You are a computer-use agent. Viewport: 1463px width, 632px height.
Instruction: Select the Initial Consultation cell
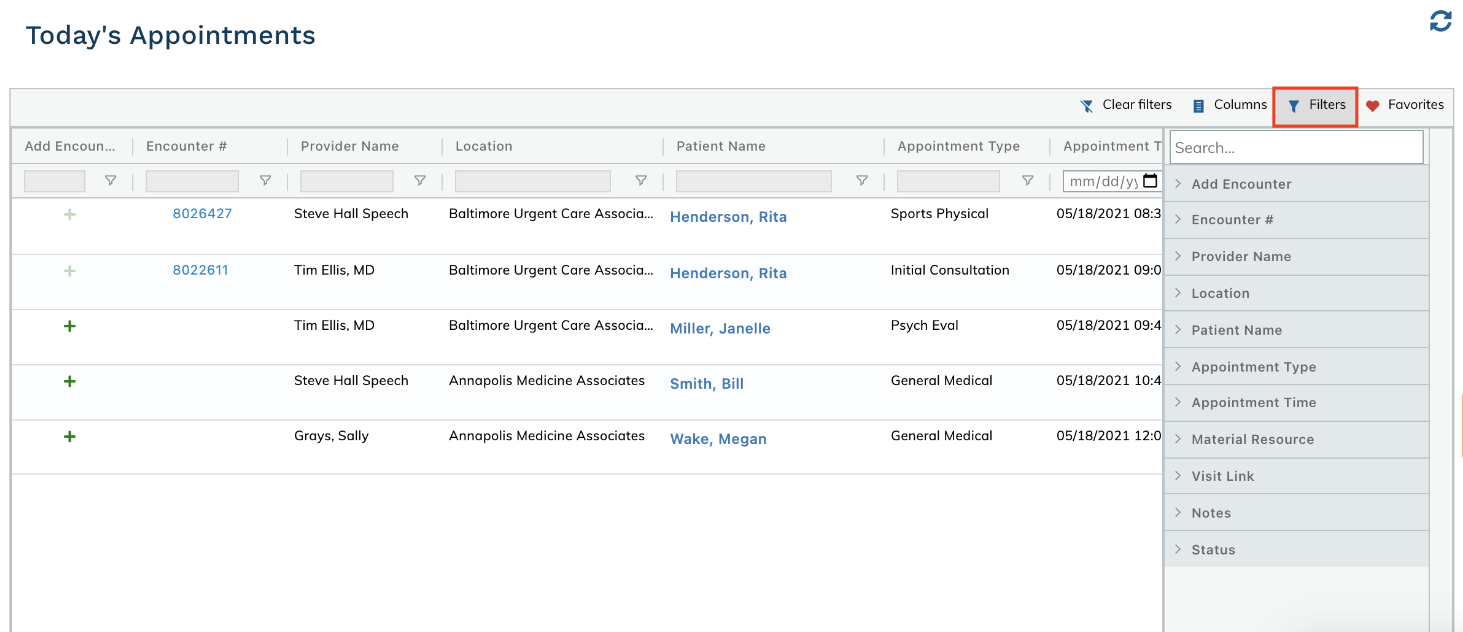pos(950,270)
